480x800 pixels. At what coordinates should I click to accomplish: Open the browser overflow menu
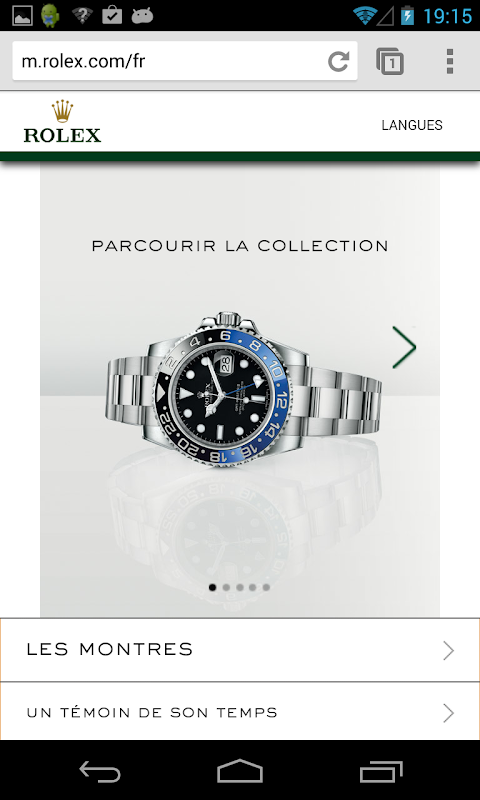[x=449, y=61]
